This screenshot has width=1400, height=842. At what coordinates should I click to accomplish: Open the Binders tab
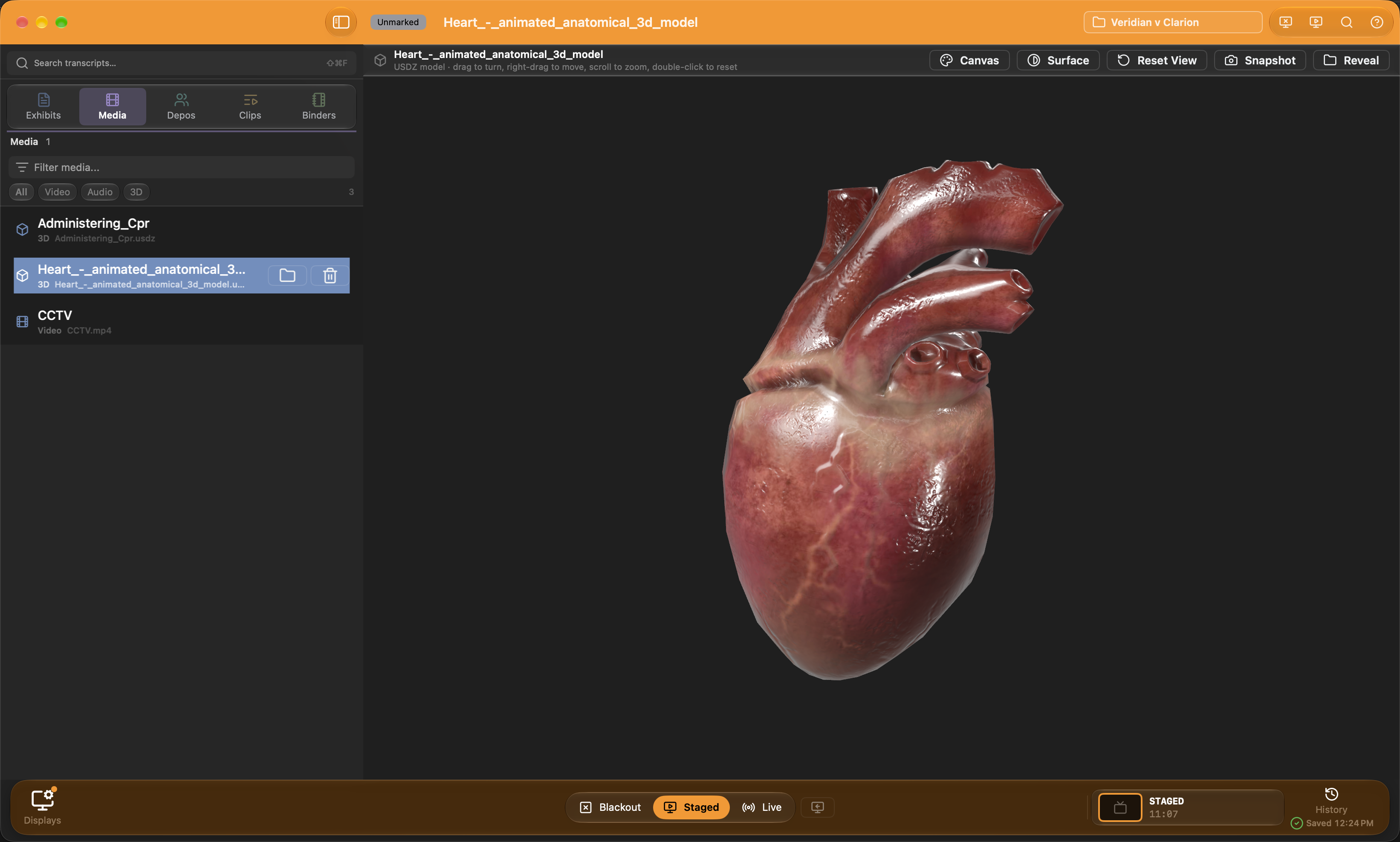[319, 107]
